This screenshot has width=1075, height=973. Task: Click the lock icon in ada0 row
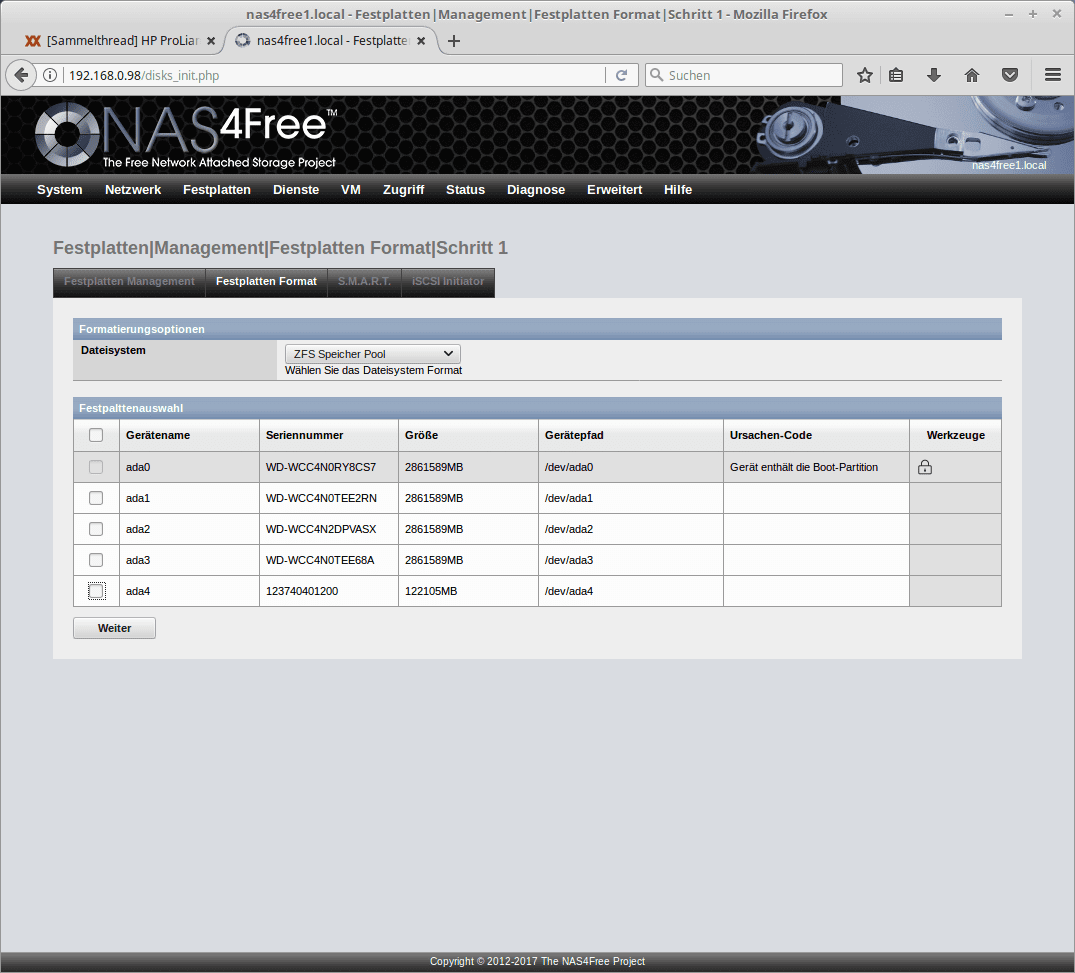pos(925,468)
